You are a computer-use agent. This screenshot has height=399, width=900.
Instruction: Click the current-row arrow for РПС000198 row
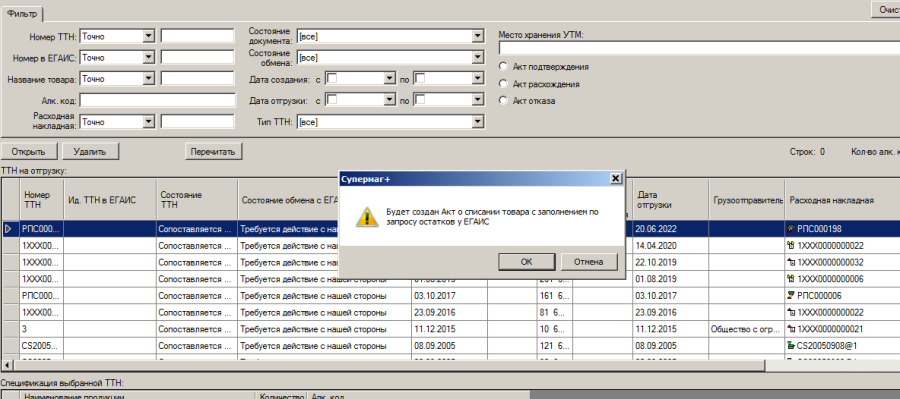(9, 228)
